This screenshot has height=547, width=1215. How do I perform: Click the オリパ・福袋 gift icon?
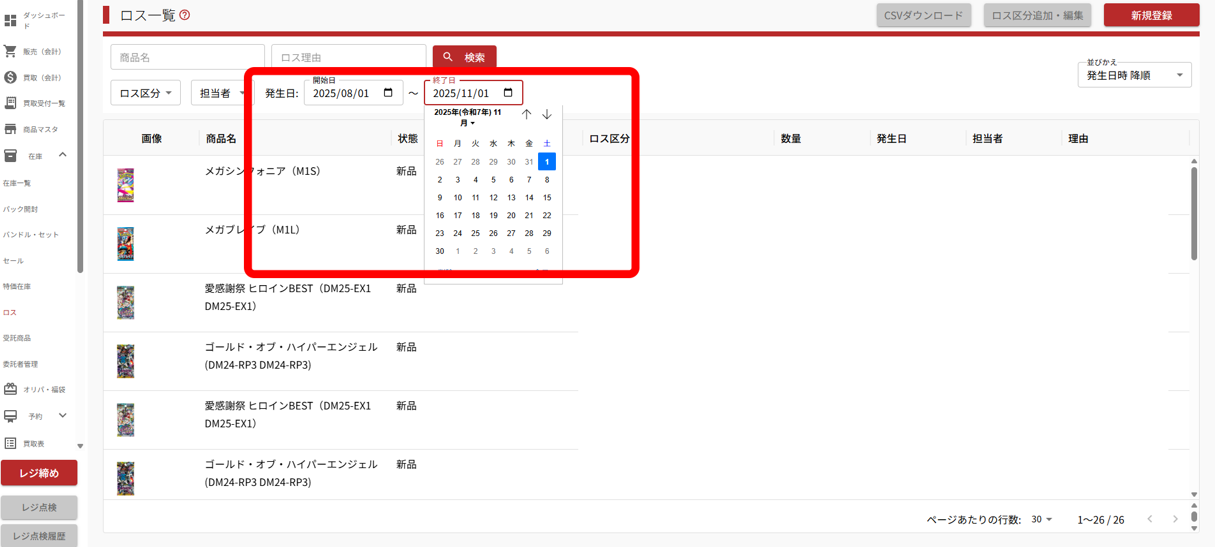(10, 389)
